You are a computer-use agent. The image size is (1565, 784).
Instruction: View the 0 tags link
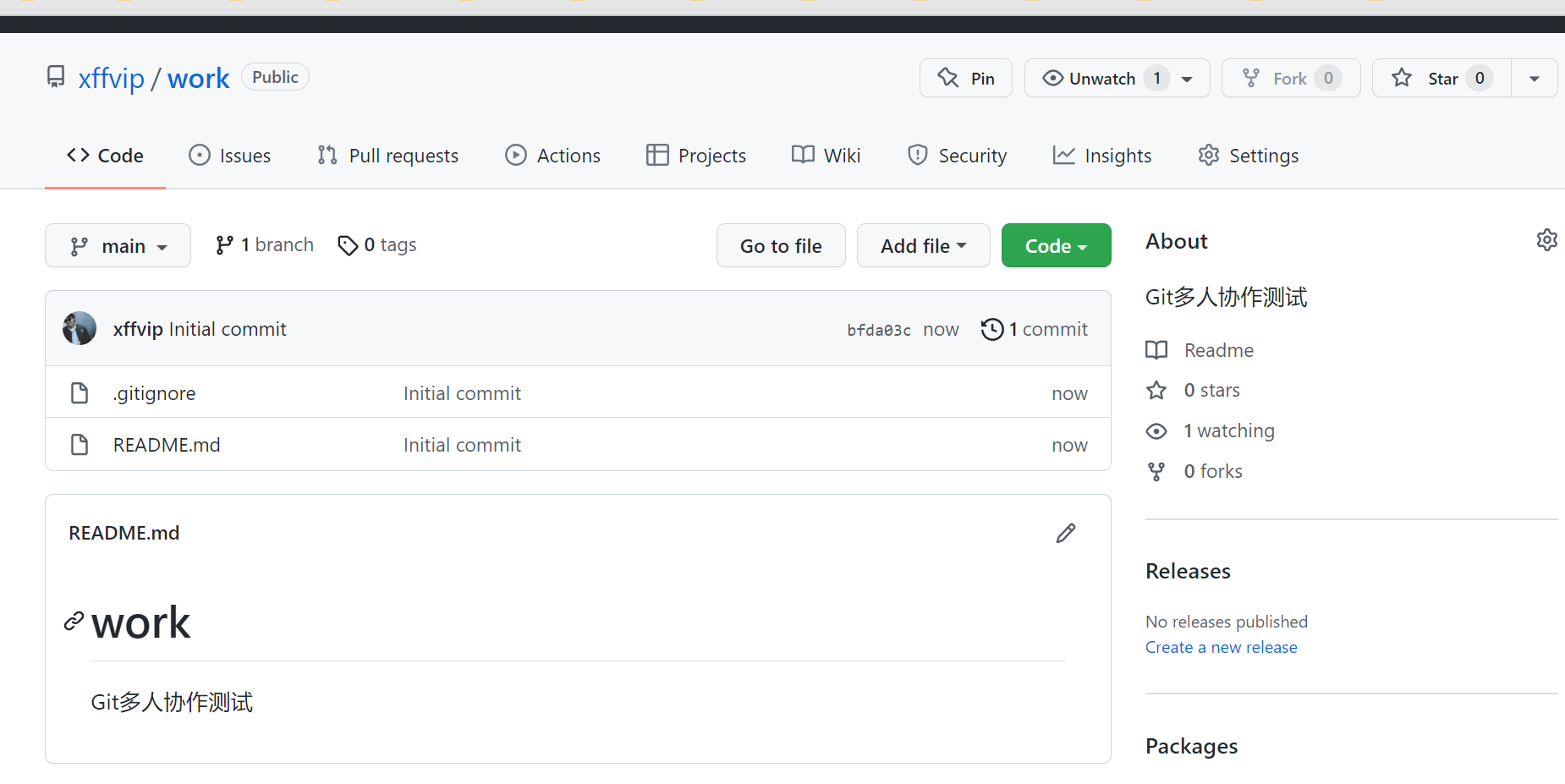pos(376,245)
